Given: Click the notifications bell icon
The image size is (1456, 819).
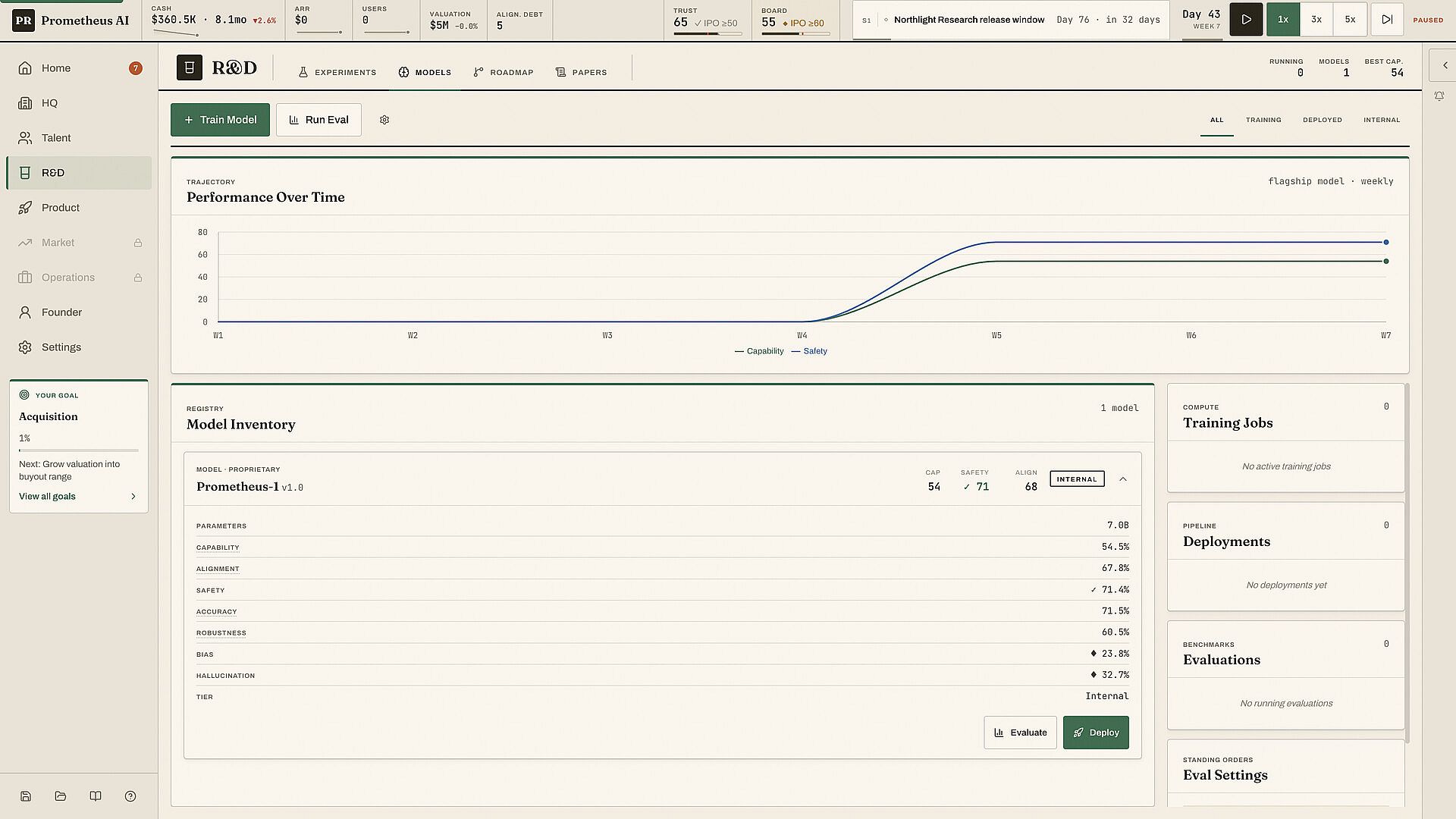Looking at the screenshot, I should [x=1439, y=96].
